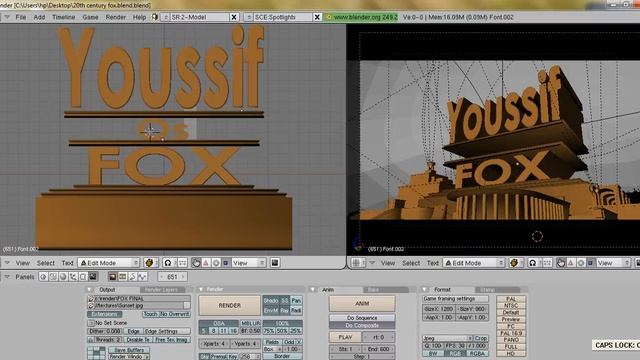Open the Add menu
Screen dimensions: 640x360
pyautogui.click(x=39, y=17)
